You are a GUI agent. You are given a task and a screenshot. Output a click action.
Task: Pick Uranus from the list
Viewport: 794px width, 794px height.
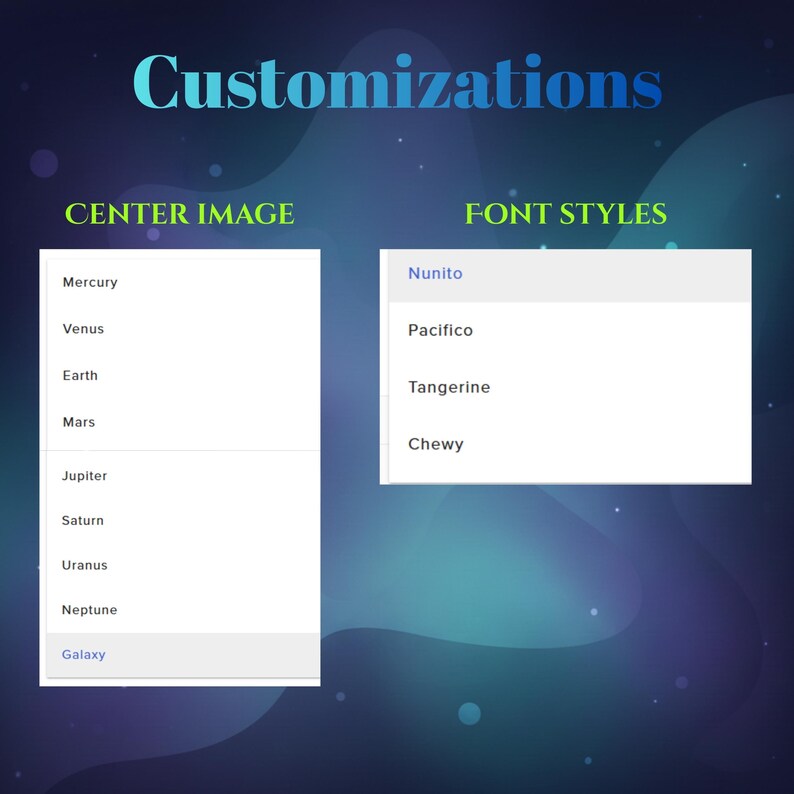pos(183,565)
